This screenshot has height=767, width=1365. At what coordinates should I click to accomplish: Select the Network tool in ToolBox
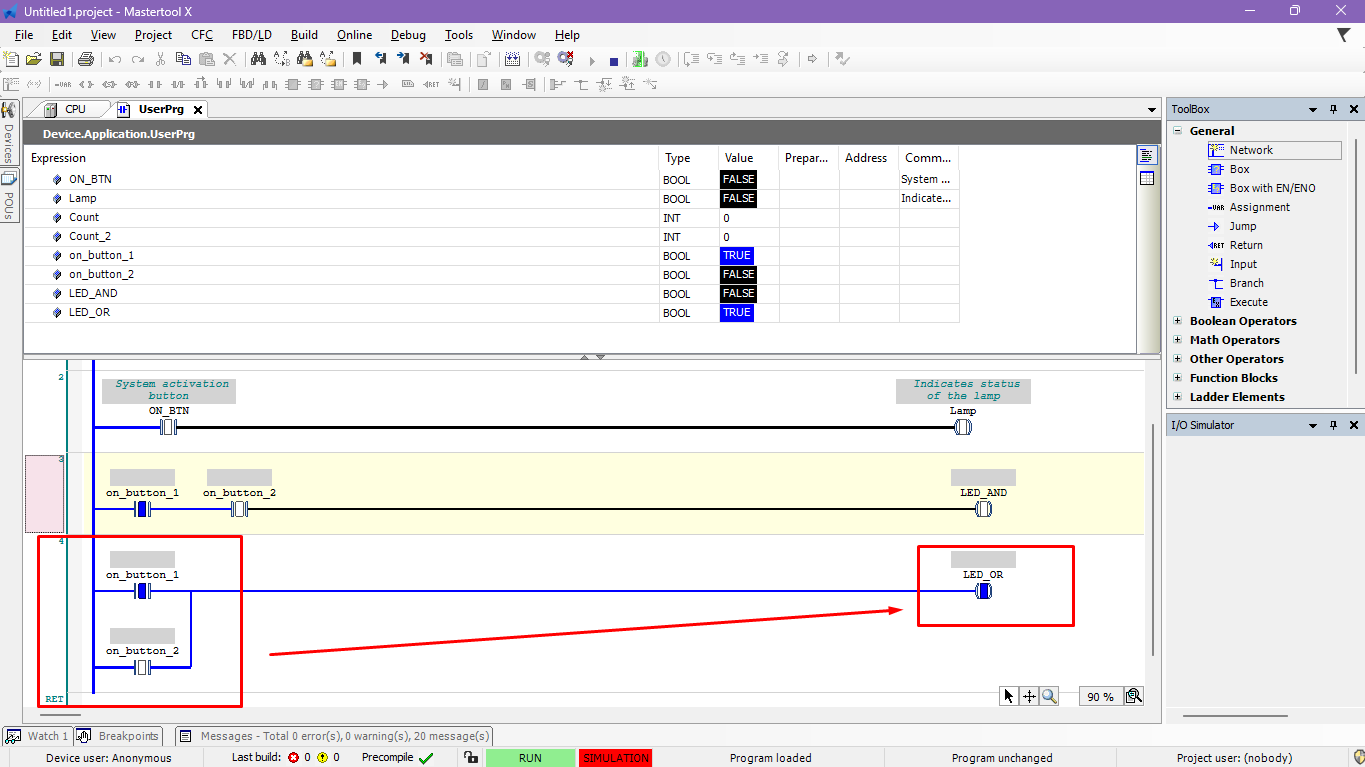(x=1250, y=150)
